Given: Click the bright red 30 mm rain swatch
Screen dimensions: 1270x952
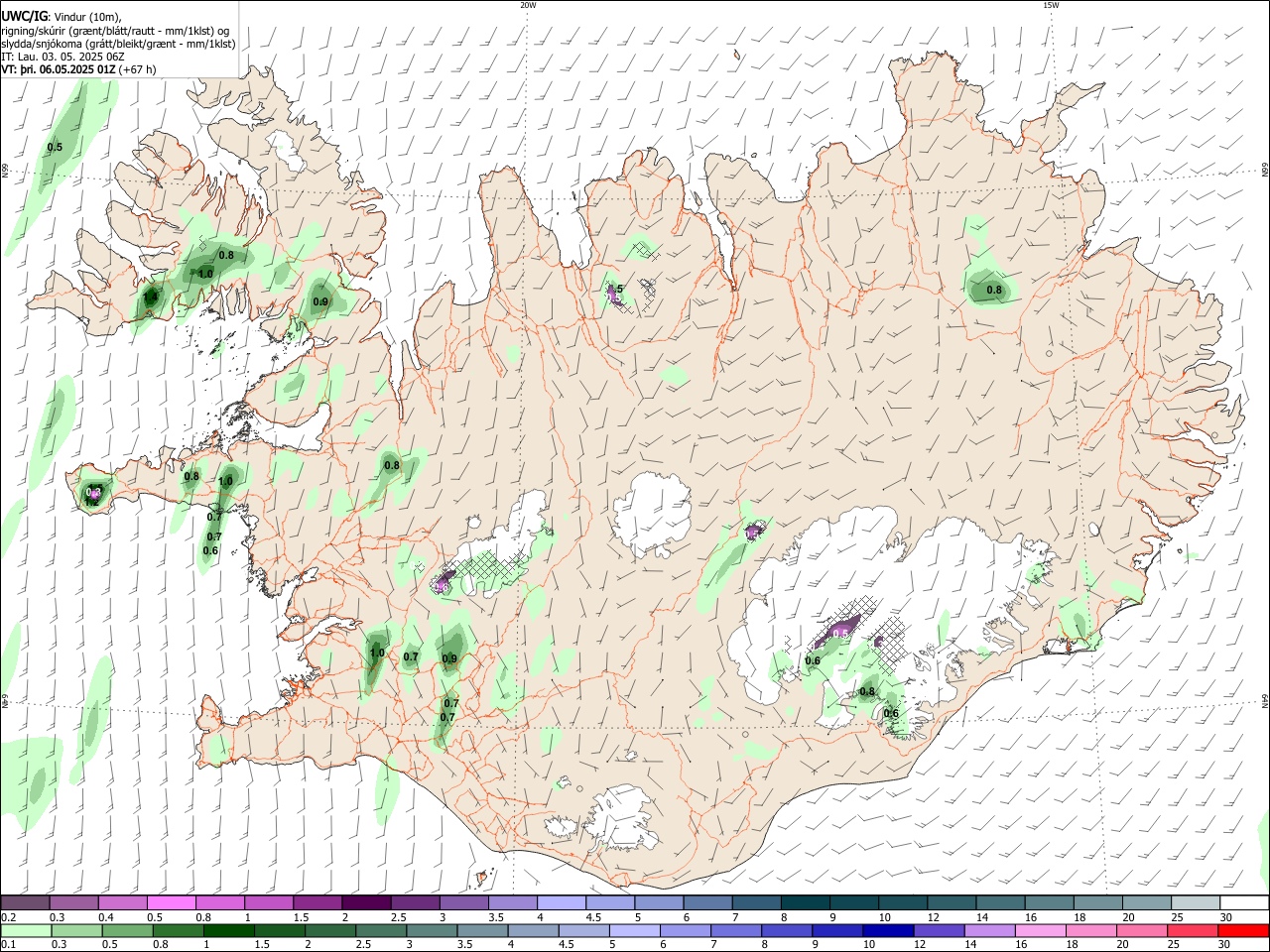Looking at the screenshot, I should click(1244, 930).
